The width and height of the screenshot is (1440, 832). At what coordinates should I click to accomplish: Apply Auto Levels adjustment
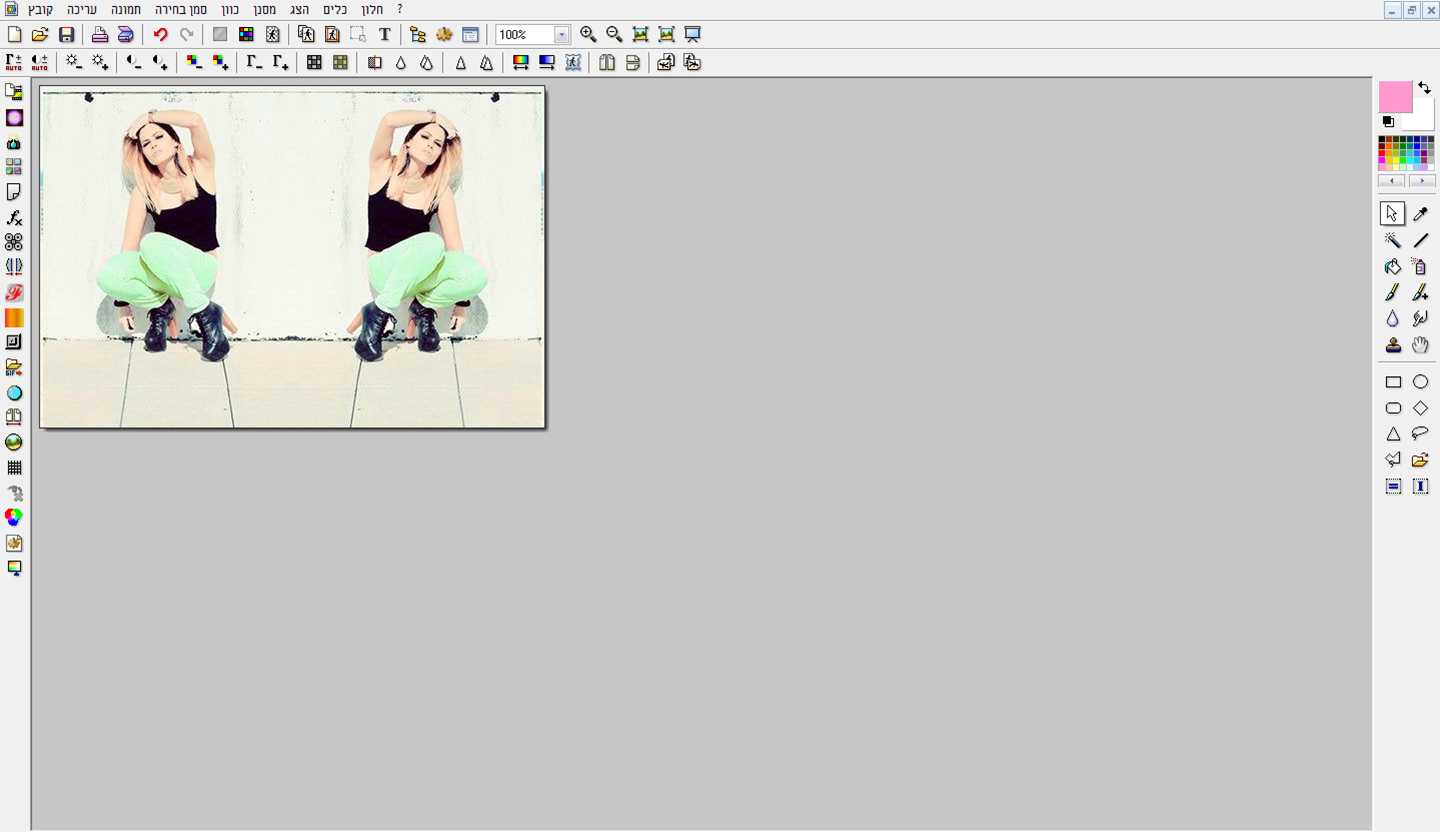pos(14,62)
